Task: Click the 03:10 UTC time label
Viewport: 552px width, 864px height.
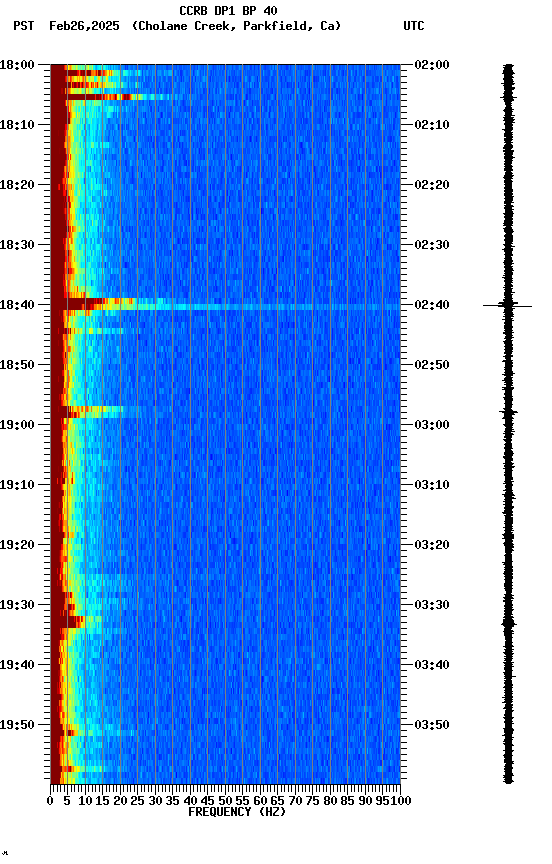Action: tap(432, 485)
